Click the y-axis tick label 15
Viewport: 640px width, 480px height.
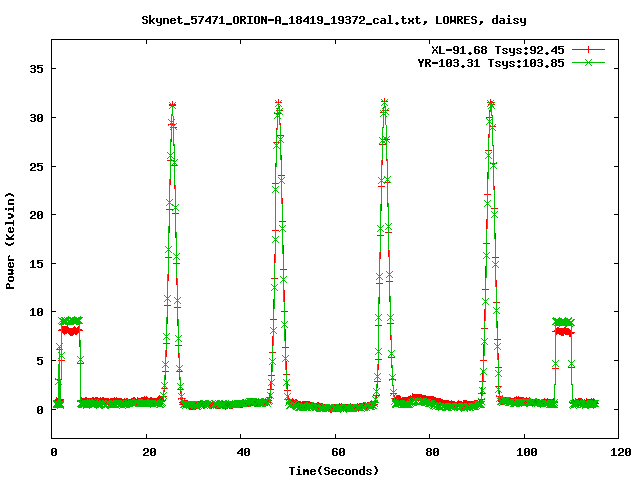tap(36, 264)
